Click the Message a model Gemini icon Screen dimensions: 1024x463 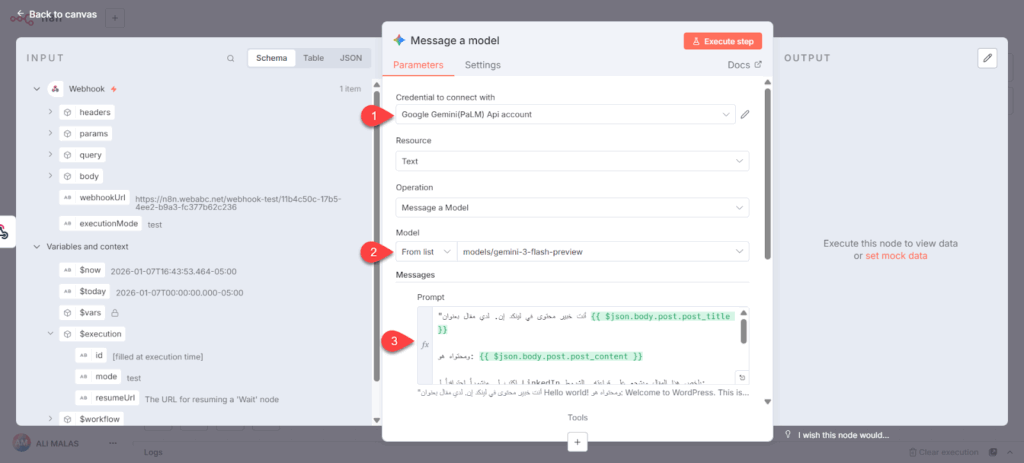click(x=399, y=40)
